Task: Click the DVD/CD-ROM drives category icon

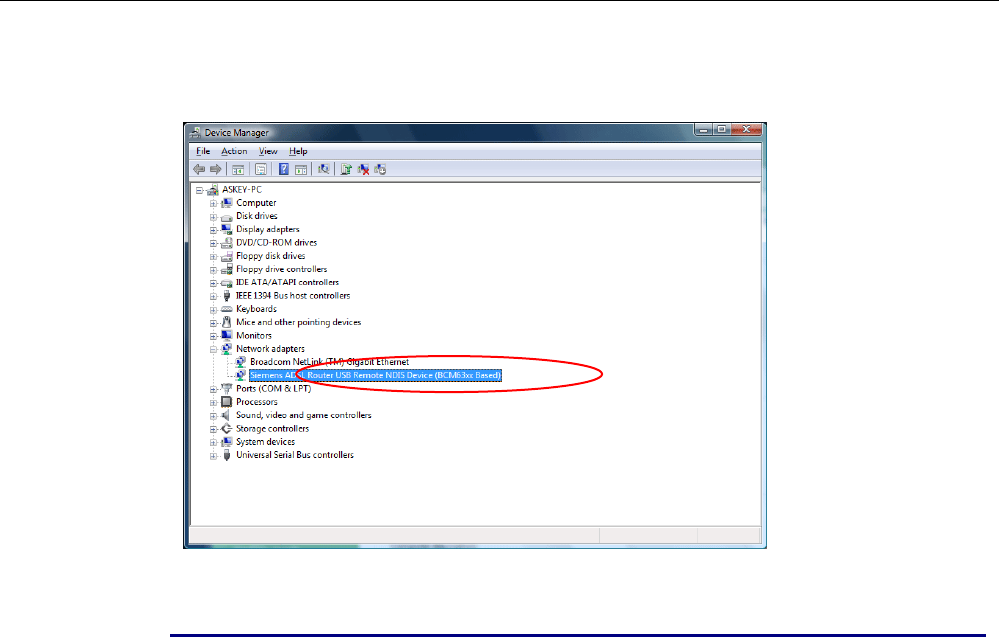Action: click(x=226, y=243)
